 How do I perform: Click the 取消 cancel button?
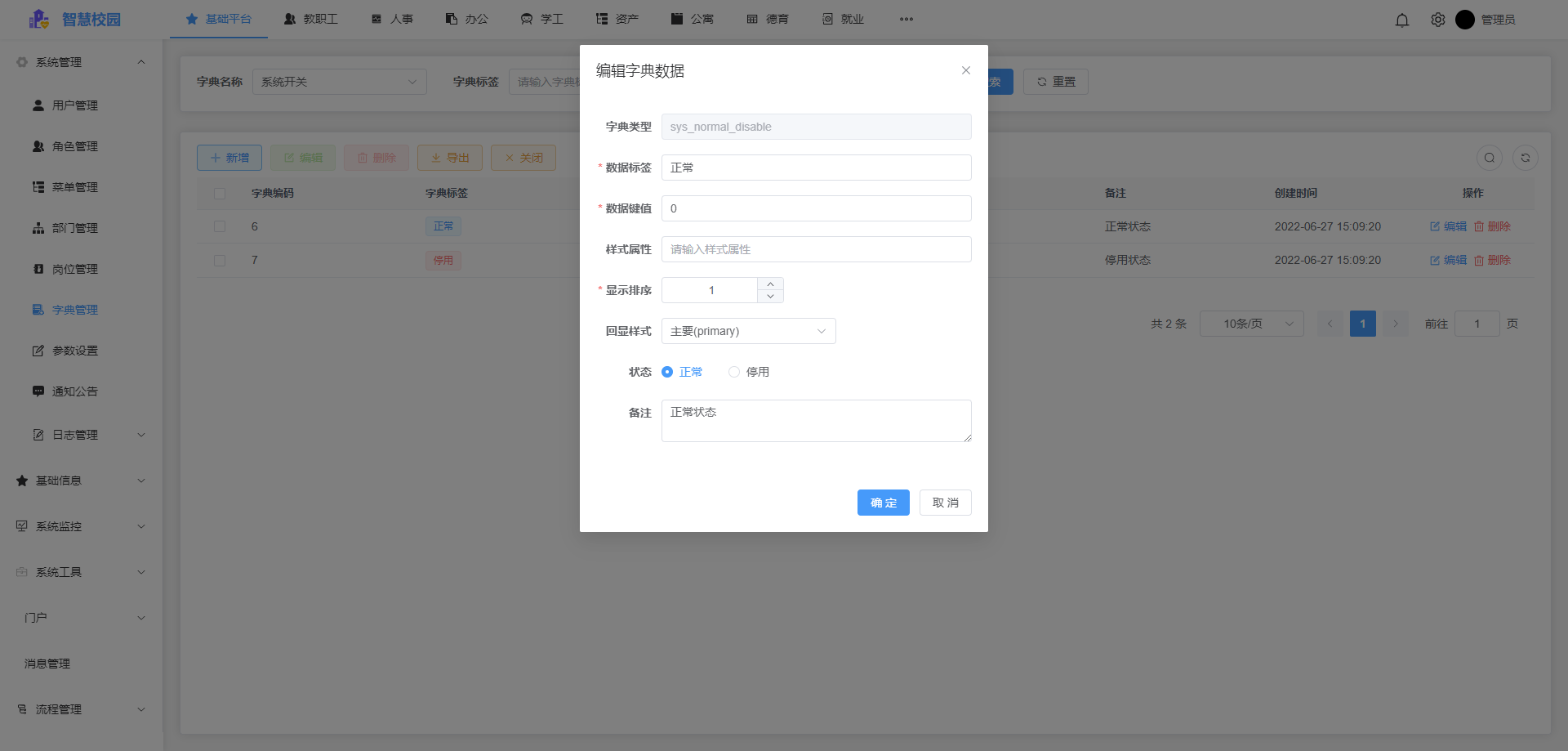(945, 503)
